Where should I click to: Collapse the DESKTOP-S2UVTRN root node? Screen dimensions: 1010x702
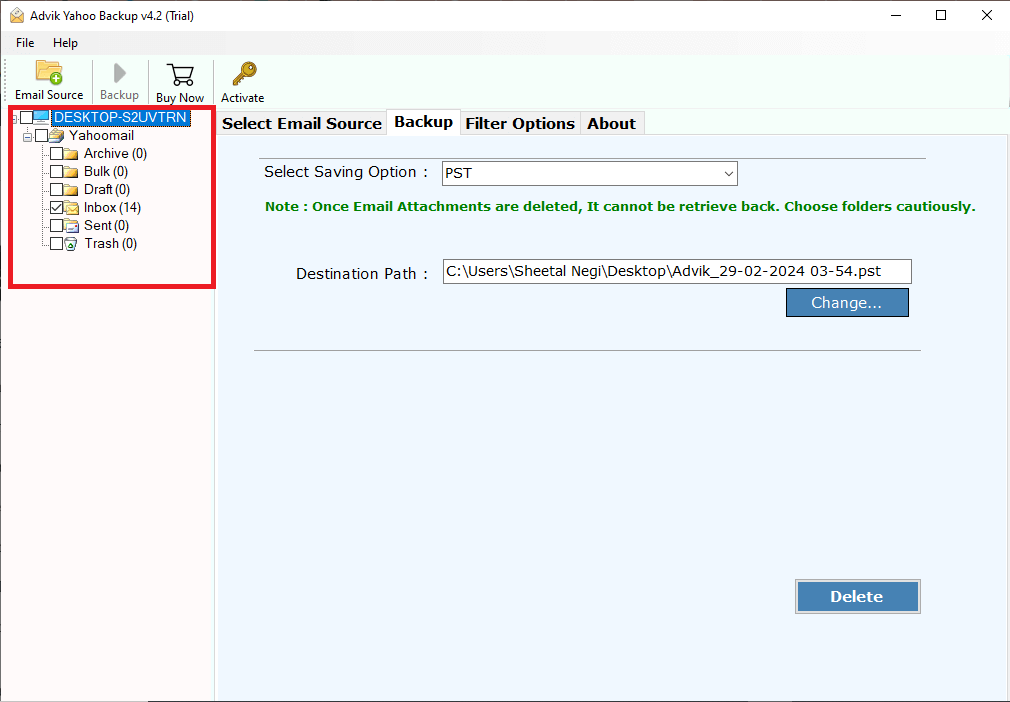point(14,119)
